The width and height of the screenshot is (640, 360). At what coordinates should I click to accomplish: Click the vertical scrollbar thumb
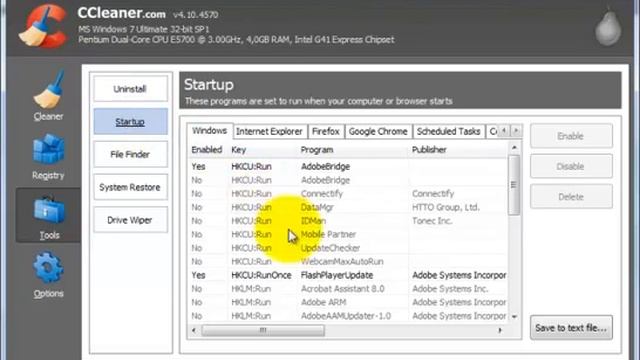514,185
